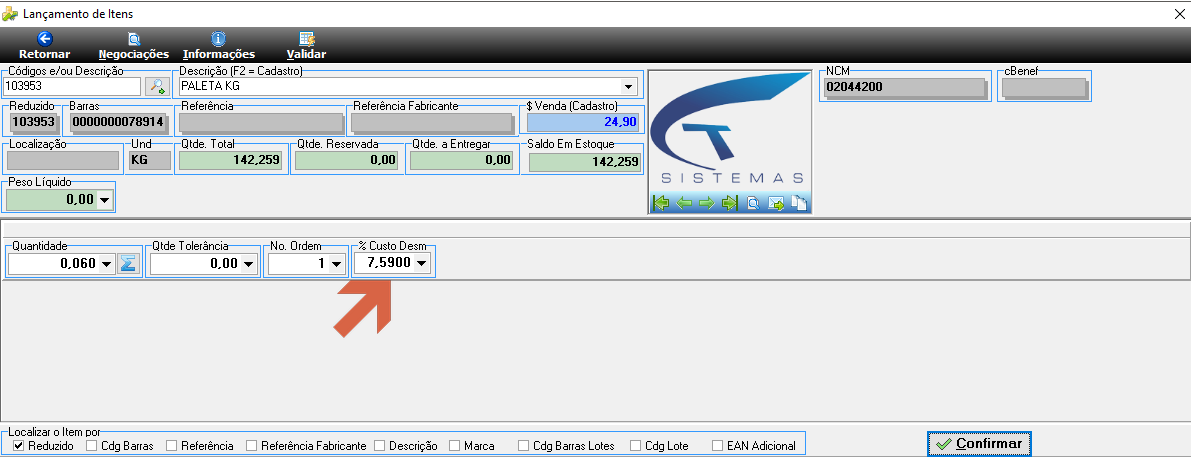Click the Retornar label
Image resolution: width=1191 pixels, height=457 pixels.
pos(44,55)
